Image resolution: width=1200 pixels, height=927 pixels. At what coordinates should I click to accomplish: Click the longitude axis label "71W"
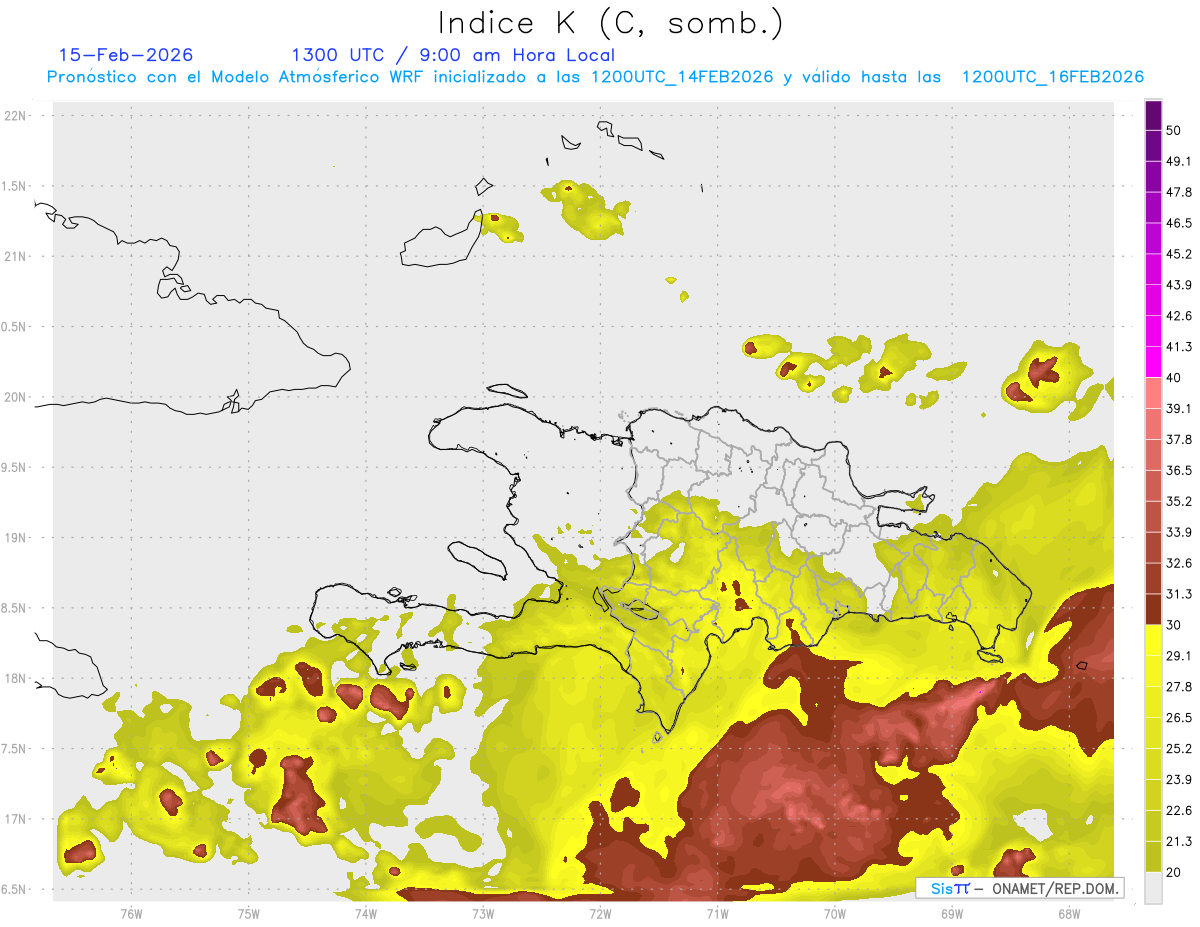(717, 914)
